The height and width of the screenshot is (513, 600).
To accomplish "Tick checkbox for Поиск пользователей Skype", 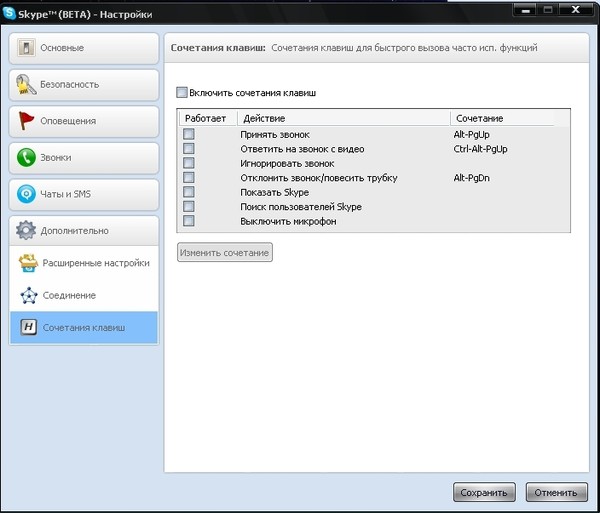I will pos(189,207).
